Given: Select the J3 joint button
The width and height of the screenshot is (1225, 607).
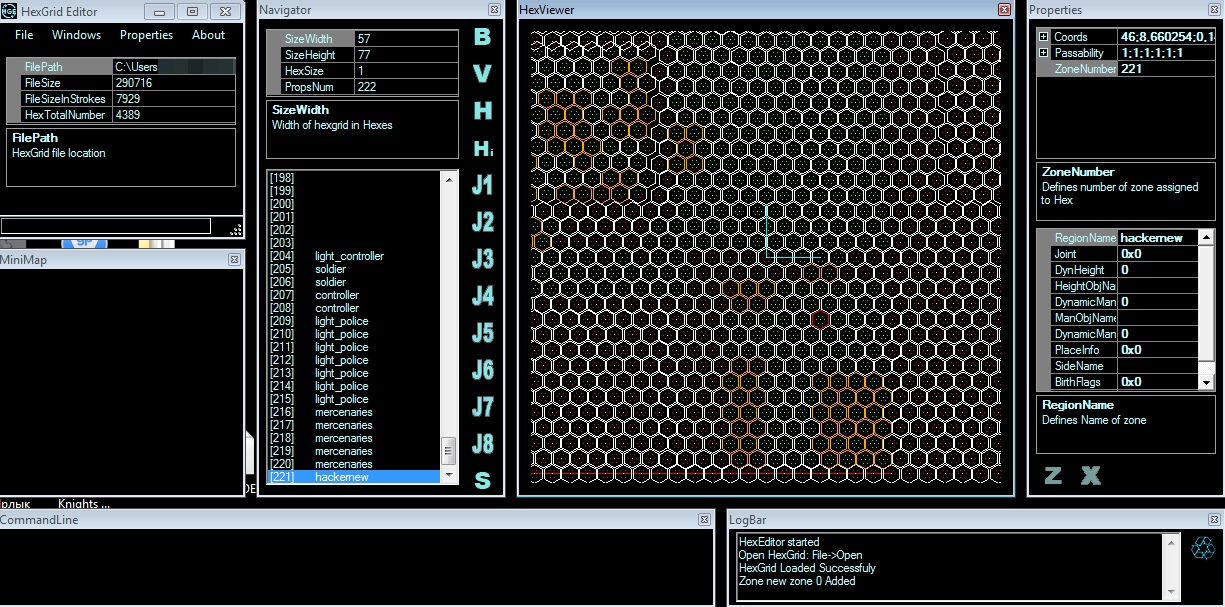Looking at the screenshot, I should pyautogui.click(x=482, y=259).
